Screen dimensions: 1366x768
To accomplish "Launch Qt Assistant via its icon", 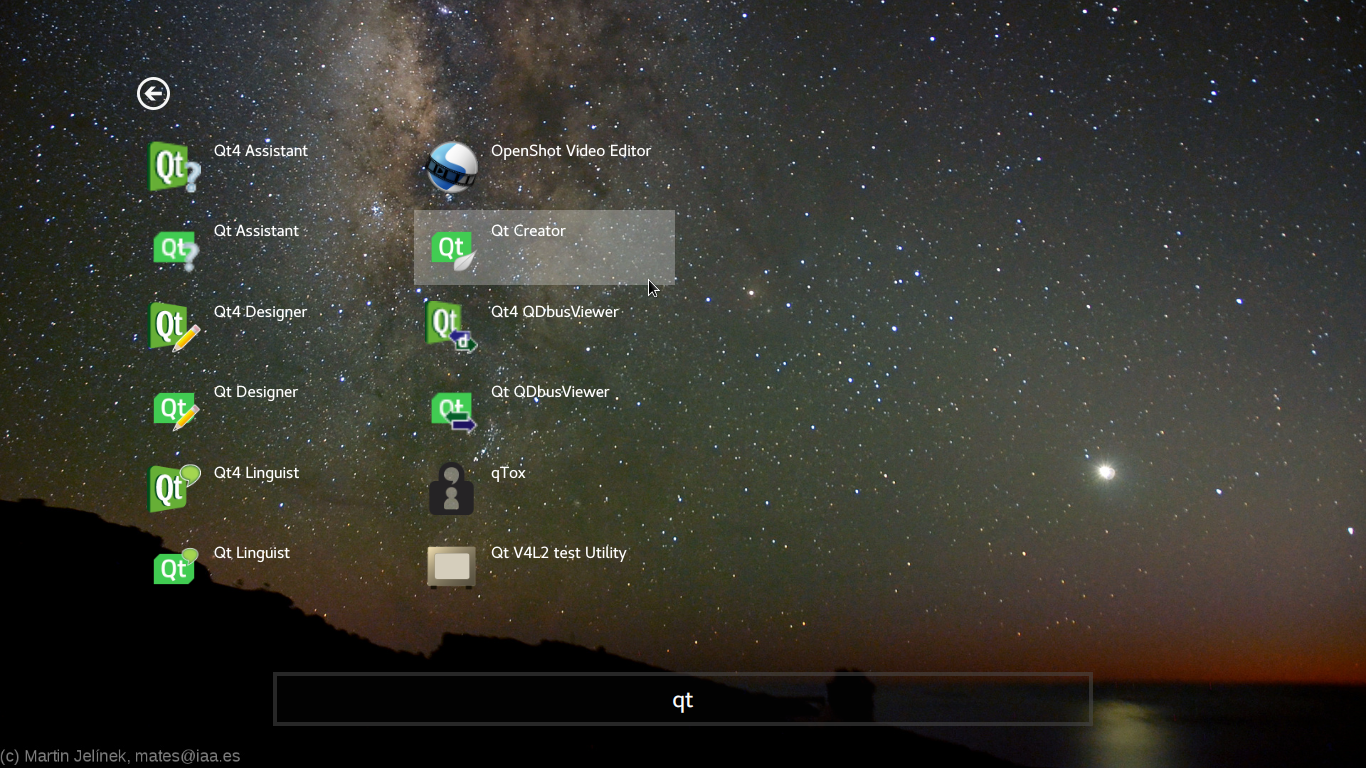I will click(x=175, y=248).
